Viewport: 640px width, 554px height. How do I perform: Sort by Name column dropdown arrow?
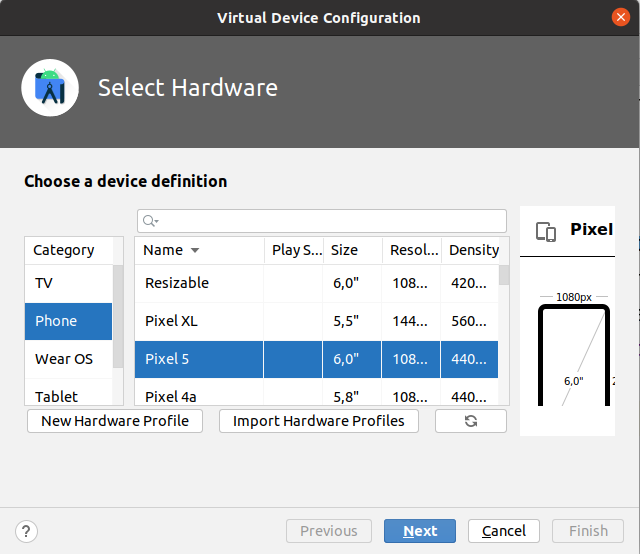[195, 250]
